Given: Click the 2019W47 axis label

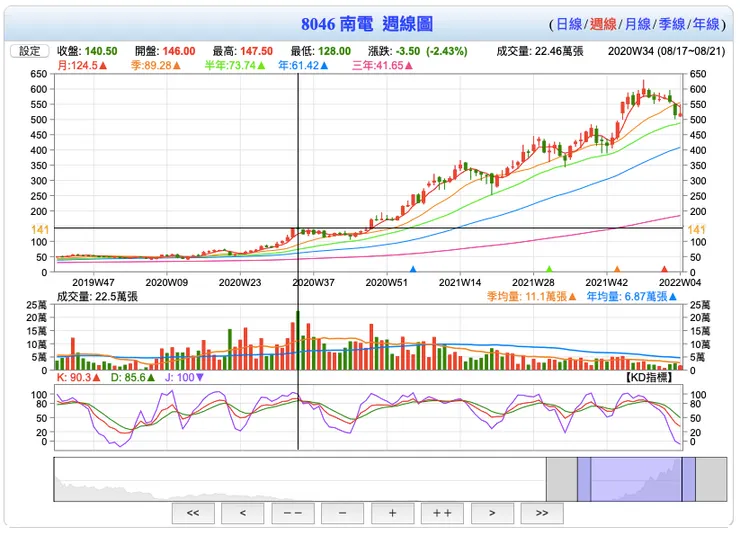Looking at the screenshot, I should click(93, 282).
